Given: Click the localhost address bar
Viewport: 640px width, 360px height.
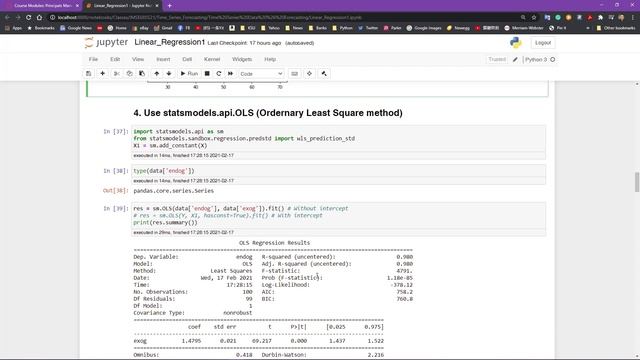Looking at the screenshot, I should click(286, 18).
